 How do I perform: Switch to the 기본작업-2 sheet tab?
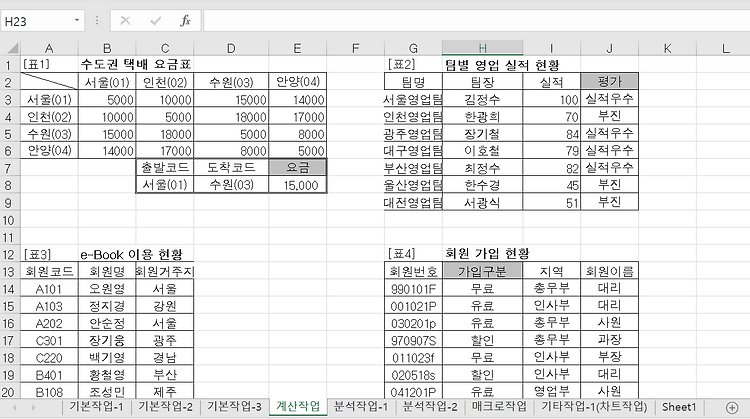(165, 407)
